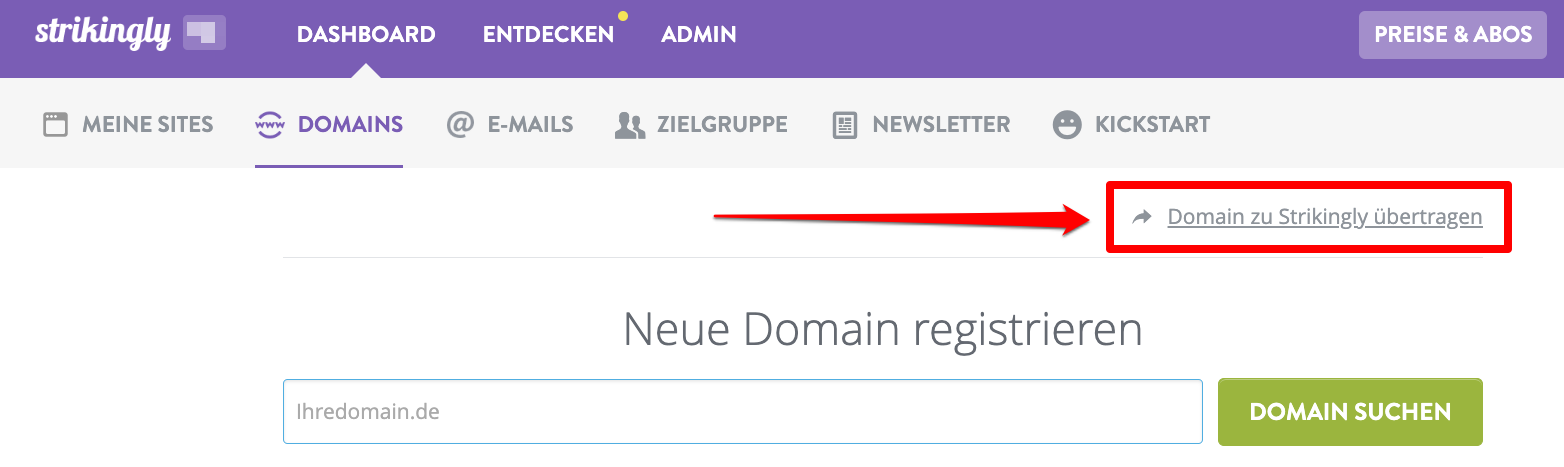Viewport: 1564px width, 467px height.
Task: Click the square icon beside the Strikingly wordmark
Action: point(204,33)
